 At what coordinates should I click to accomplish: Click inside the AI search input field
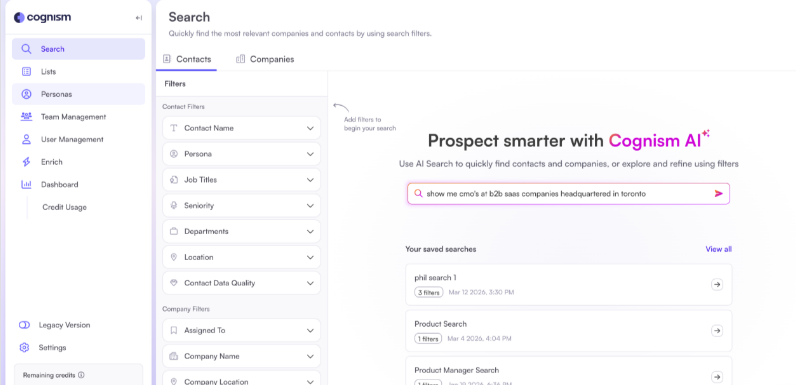coord(568,194)
